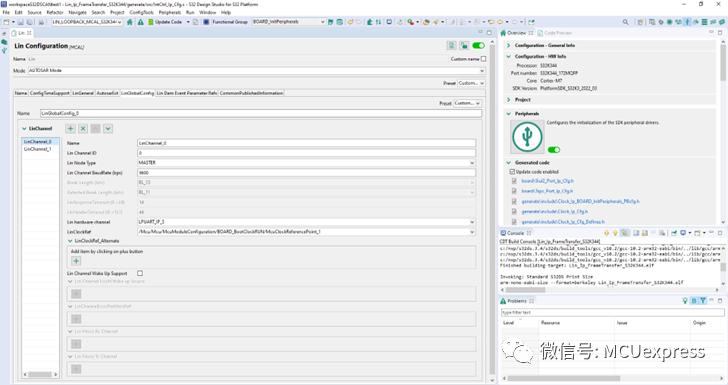Viewport: 728px width, 385px height.
Task: Collapse the Peripherals section in Overview
Action: click(x=508, y=114)
